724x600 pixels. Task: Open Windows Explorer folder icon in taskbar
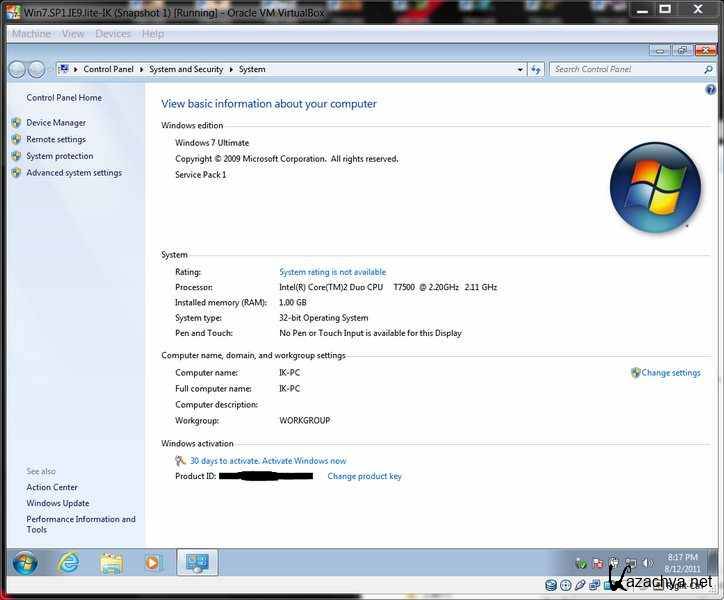point(111,563)
